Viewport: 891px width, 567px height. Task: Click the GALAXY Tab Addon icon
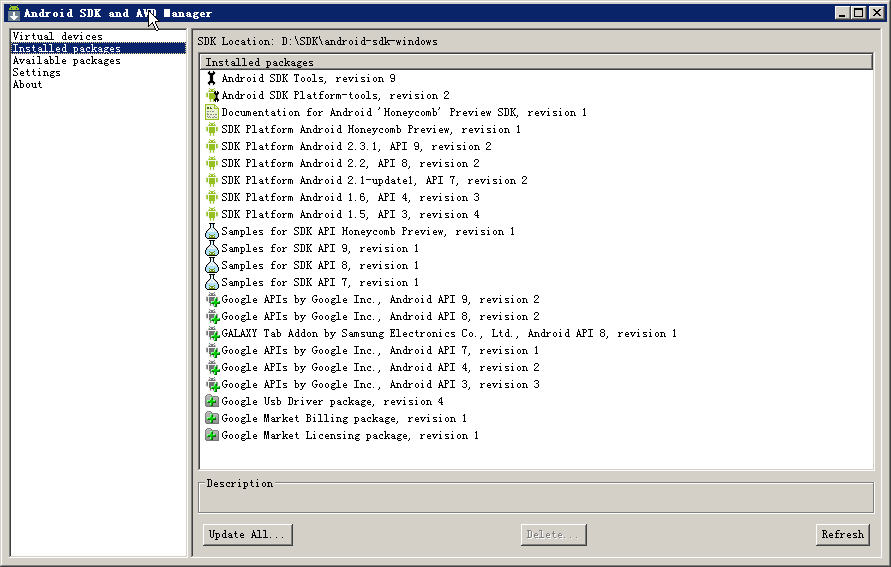211,333
